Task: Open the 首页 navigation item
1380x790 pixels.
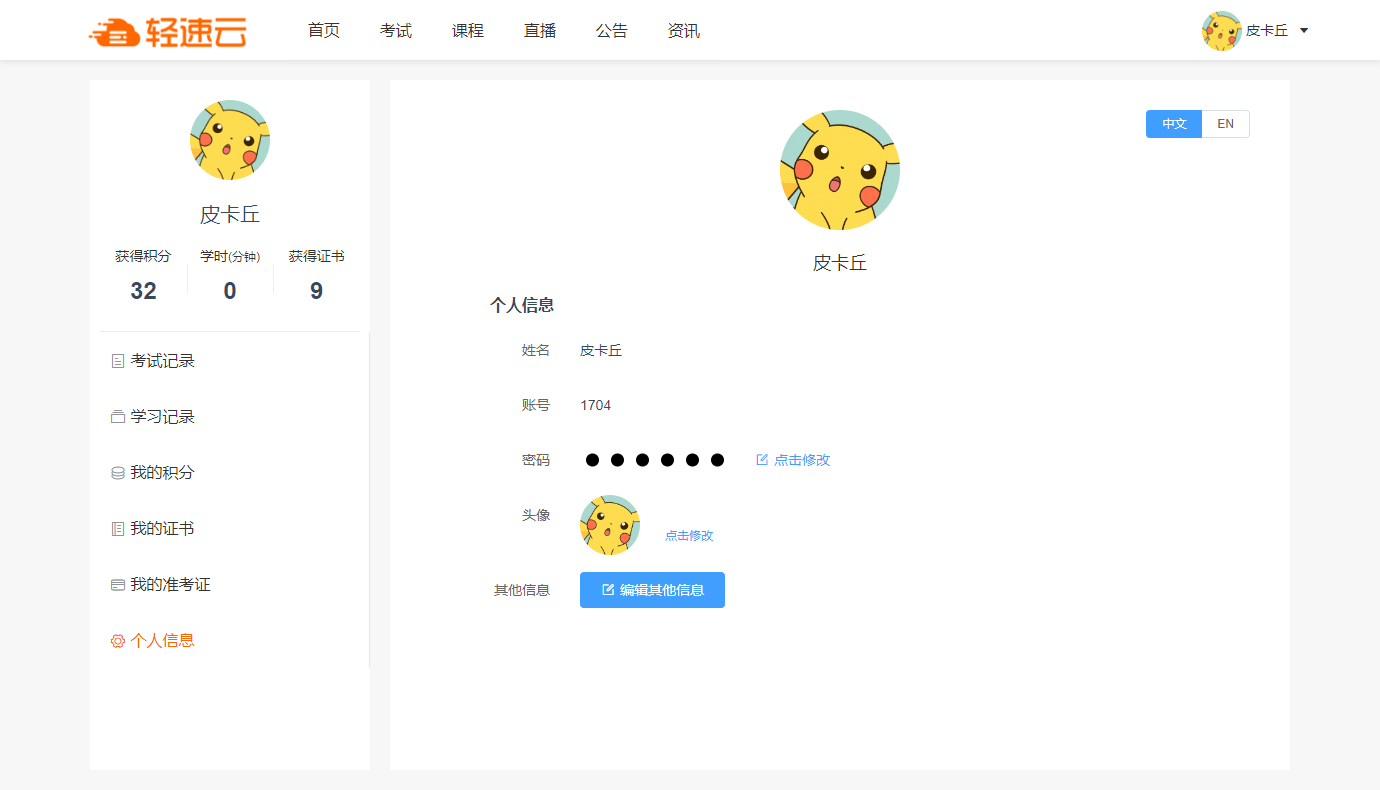Action: [x=324, y=31]
